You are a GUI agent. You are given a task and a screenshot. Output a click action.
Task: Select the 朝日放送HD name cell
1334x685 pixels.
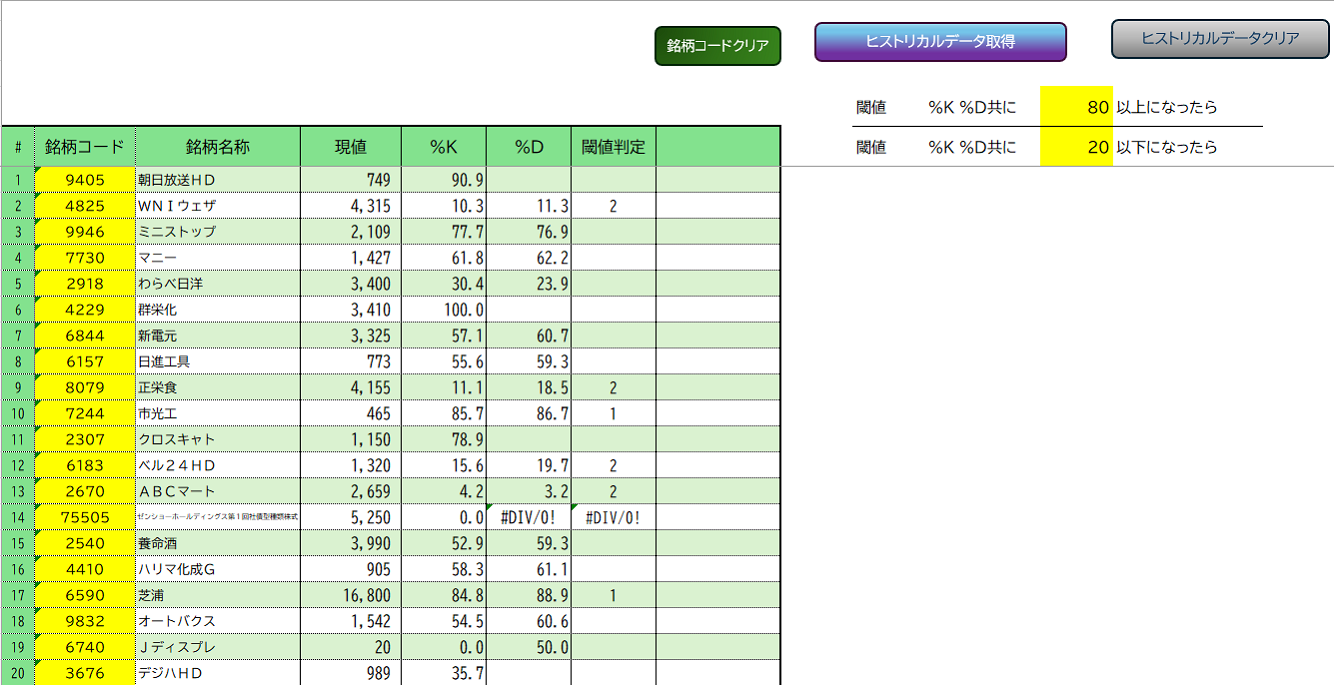(x=218, y=180)
